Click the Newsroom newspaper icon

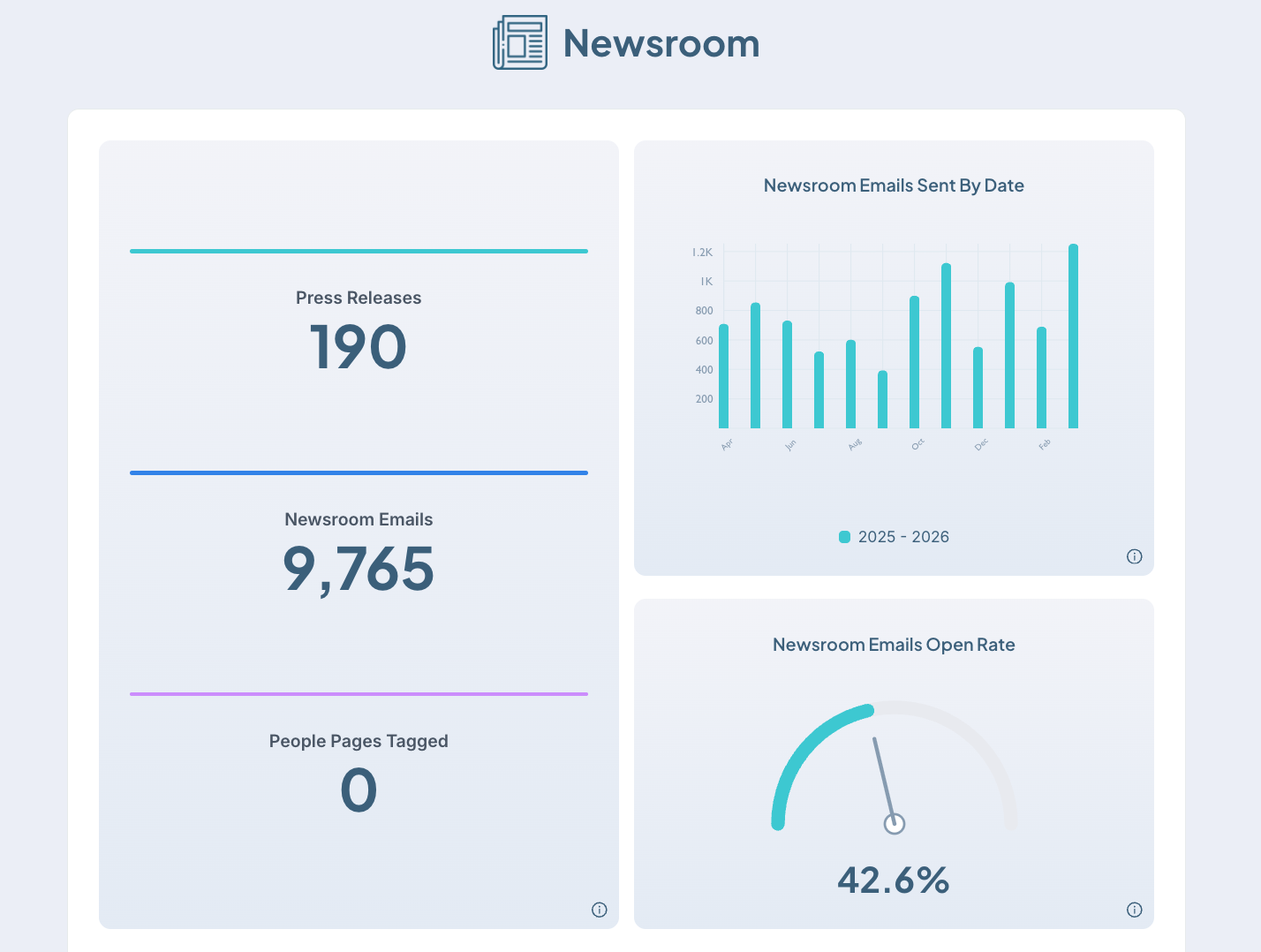point(519,42)
